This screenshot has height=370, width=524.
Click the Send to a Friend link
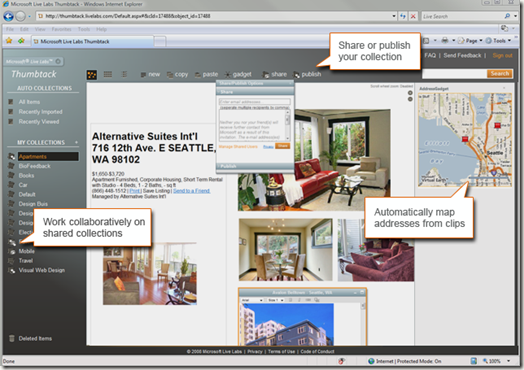pos(191,191)
